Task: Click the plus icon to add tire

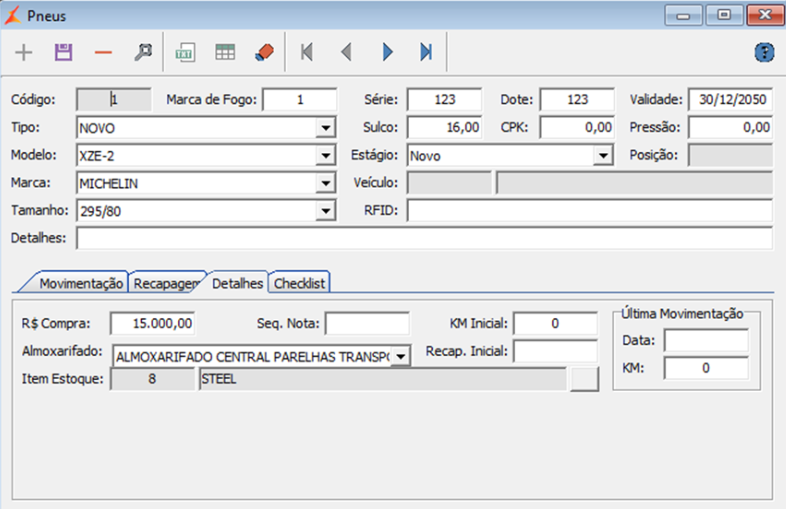Action: click(x=24, y=52)
